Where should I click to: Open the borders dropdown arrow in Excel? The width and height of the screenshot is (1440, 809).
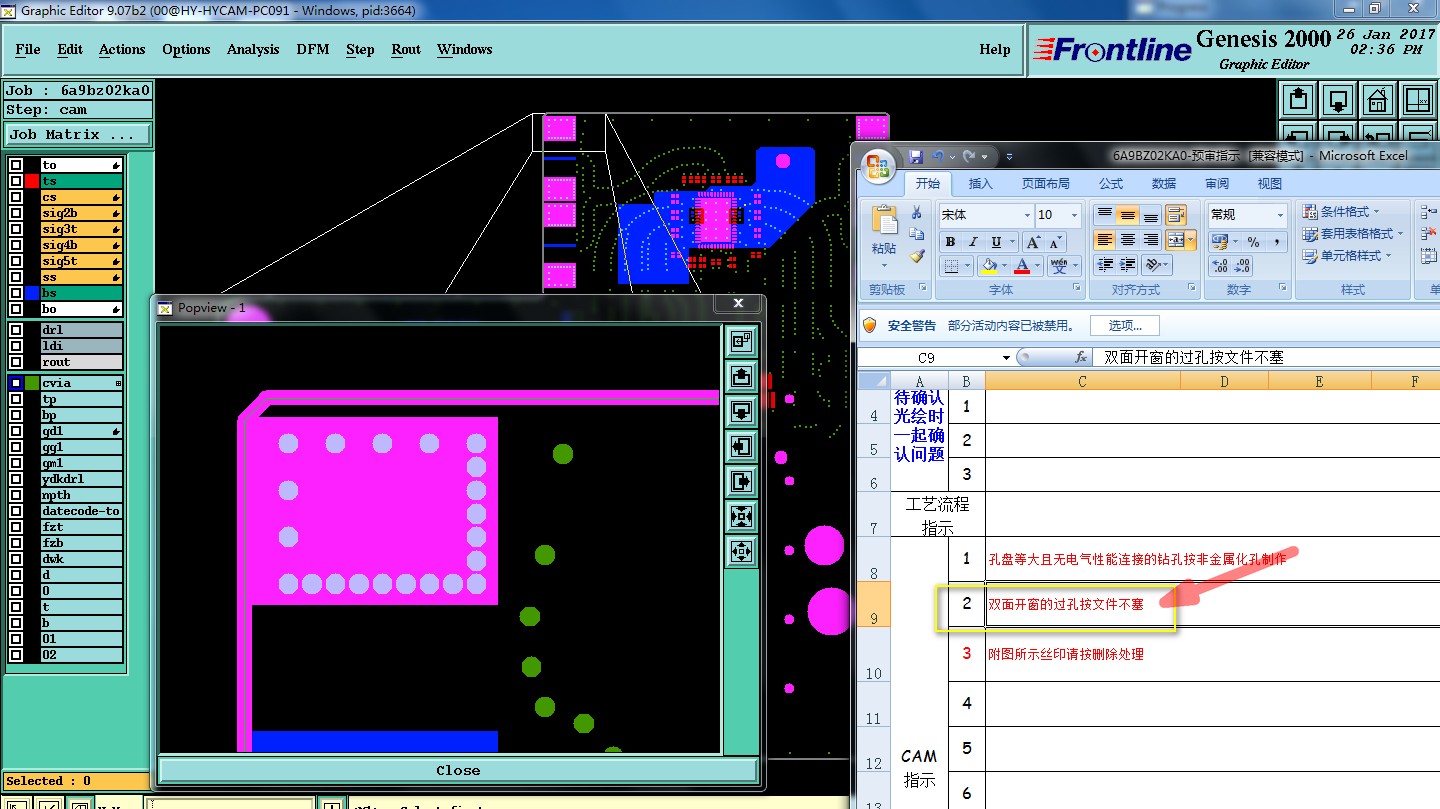[969, 266]
